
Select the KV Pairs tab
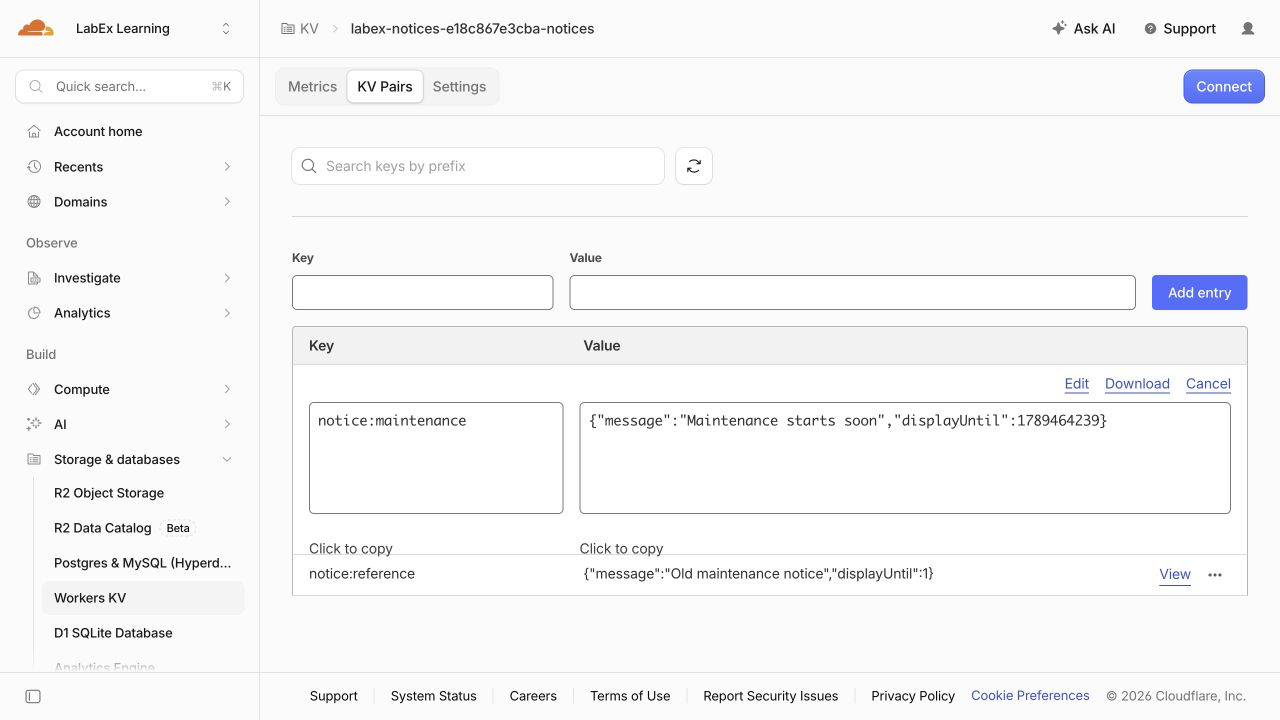pos(385,87)
